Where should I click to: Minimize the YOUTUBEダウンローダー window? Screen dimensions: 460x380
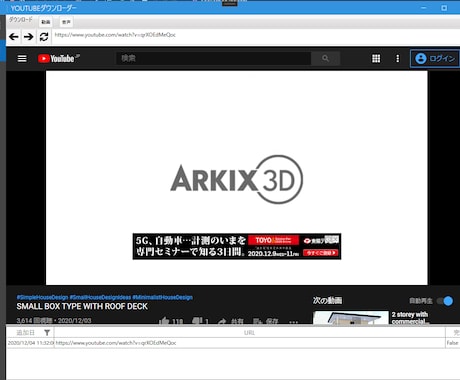click(424, 8)
